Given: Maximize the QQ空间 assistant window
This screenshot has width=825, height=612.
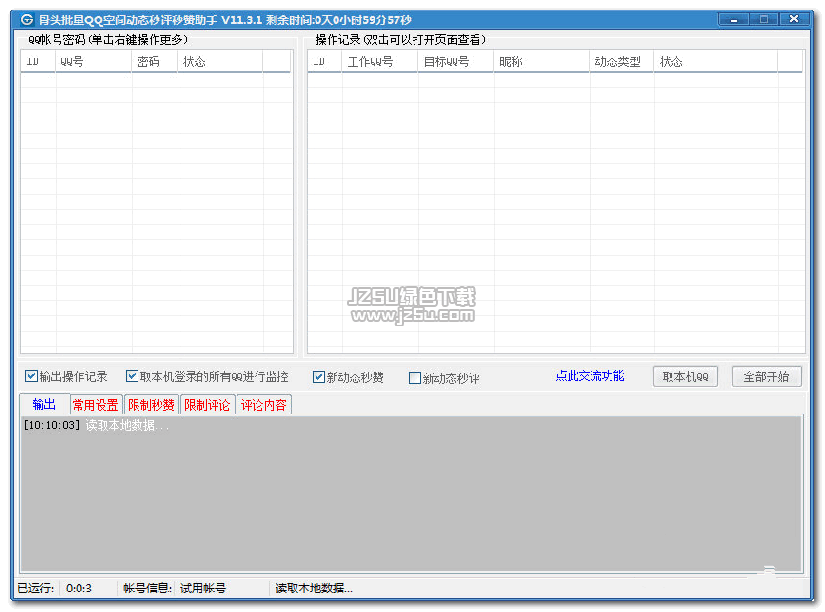Looking at the screenshot, I should tap(763, 19).
